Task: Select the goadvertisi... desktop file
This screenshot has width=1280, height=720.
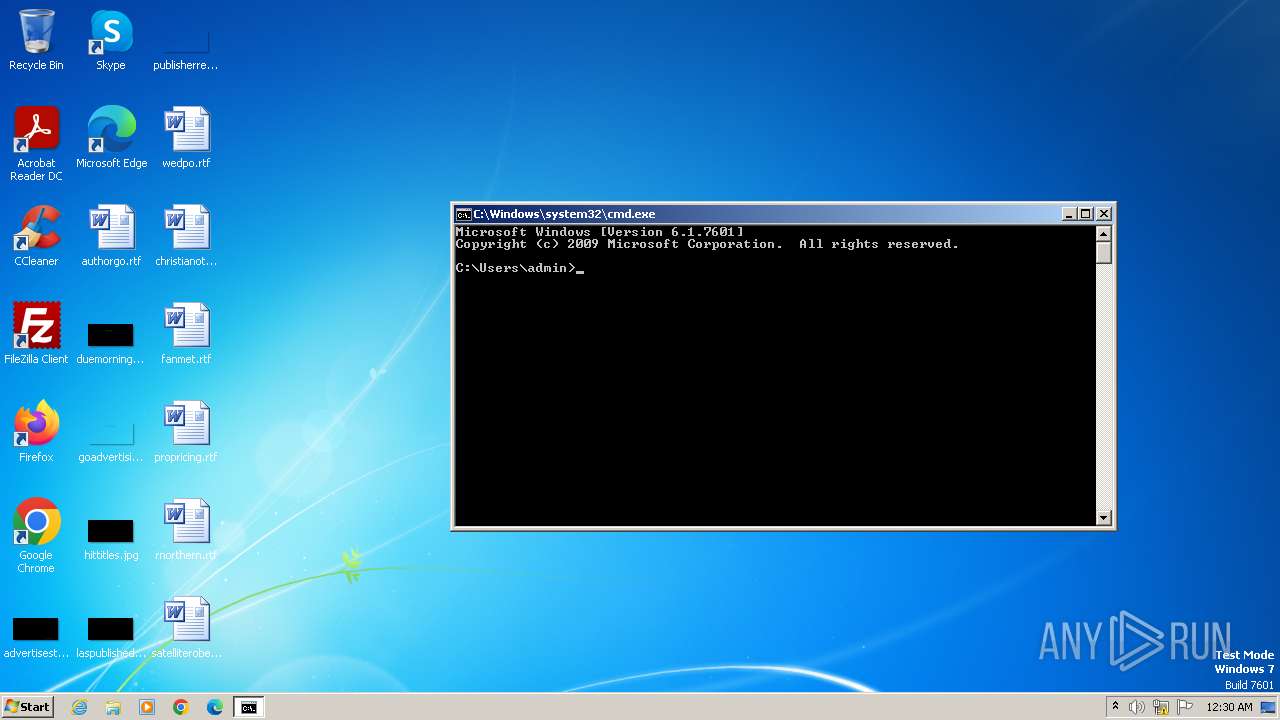Action: pos(111,440)
